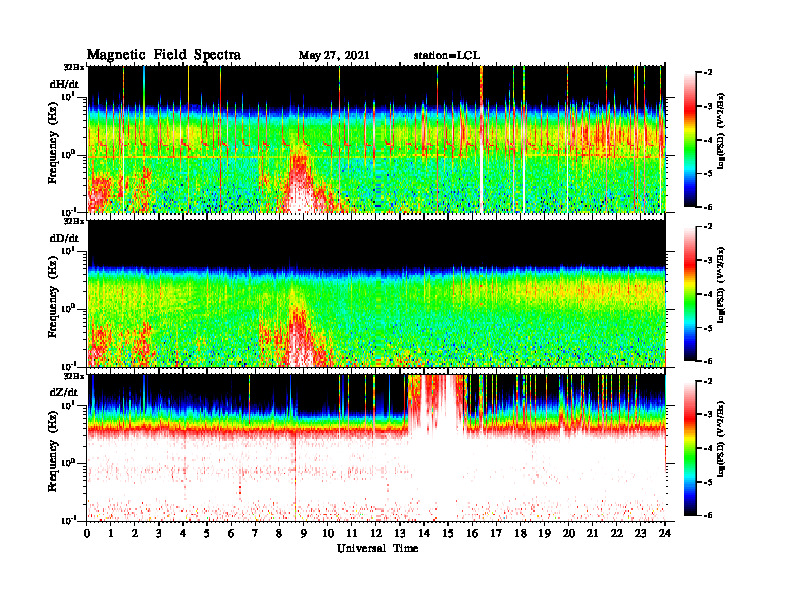Click the hour 6 tick label

coord(231,533)
